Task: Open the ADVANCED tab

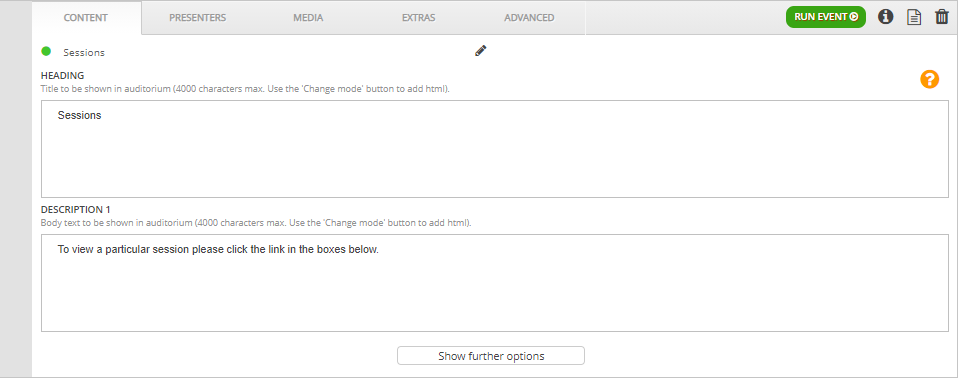Action: click(530, 18)
